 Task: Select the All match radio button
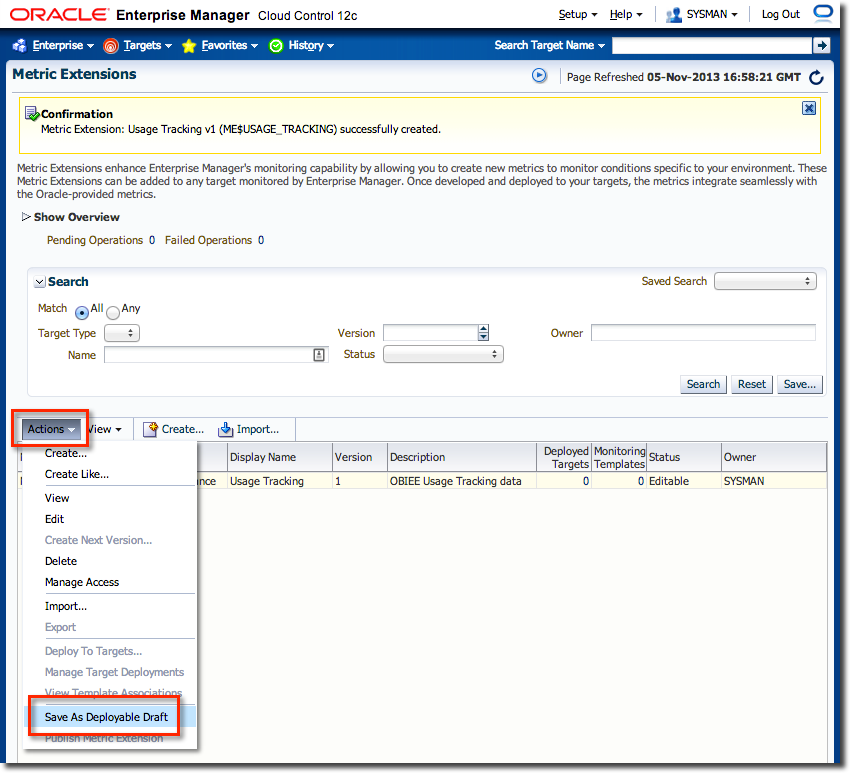tap(82, 312)
